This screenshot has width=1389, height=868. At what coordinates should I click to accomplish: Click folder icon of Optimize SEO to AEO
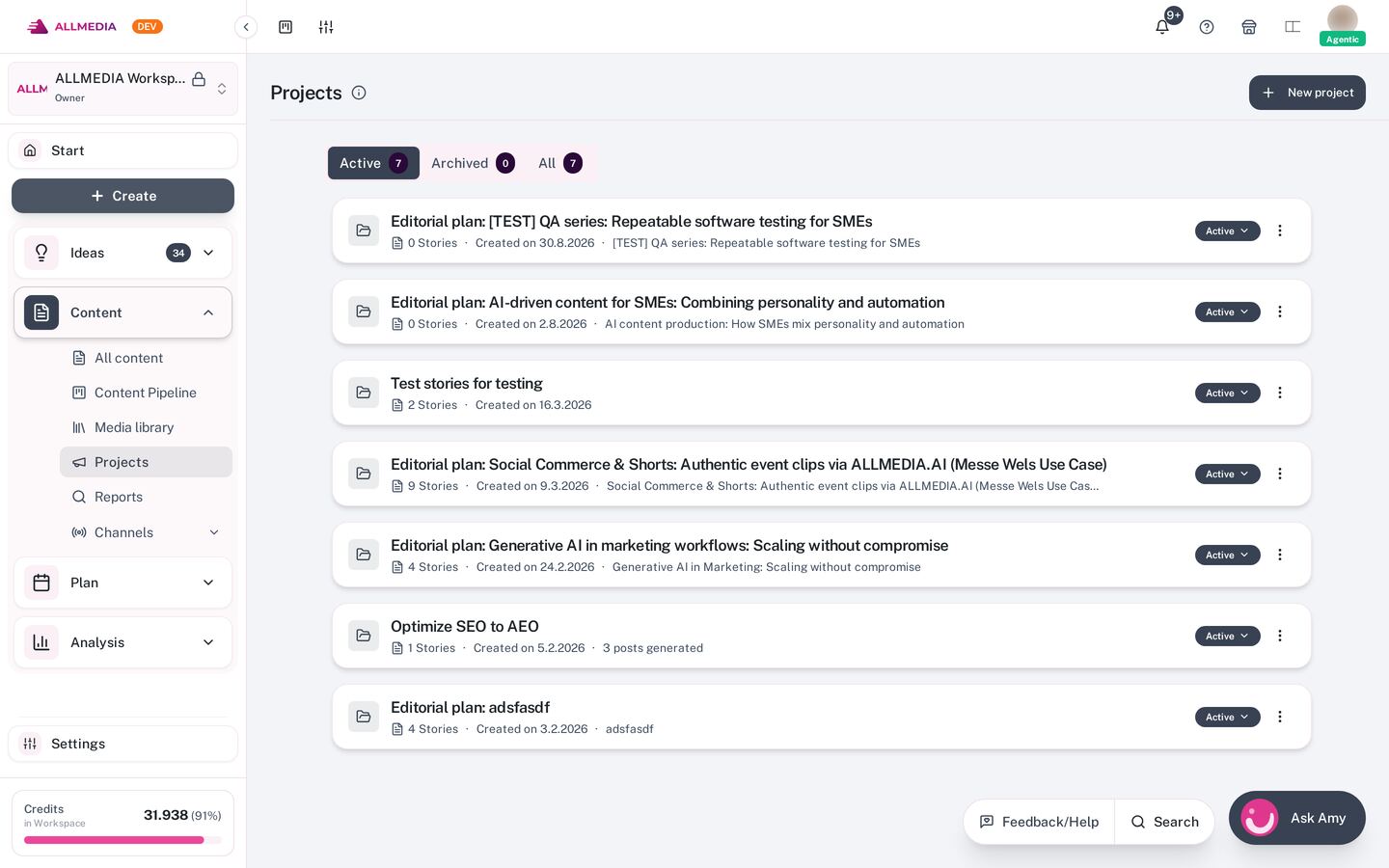click(364, 636)
